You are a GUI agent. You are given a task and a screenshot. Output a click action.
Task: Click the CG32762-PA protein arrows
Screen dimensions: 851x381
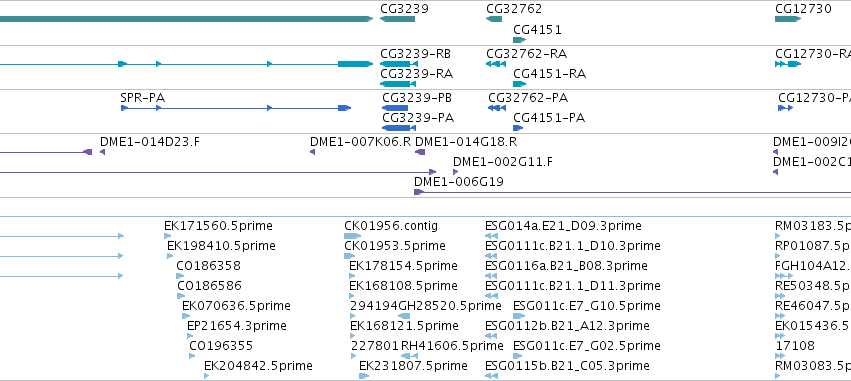click(x=497, y=108)
